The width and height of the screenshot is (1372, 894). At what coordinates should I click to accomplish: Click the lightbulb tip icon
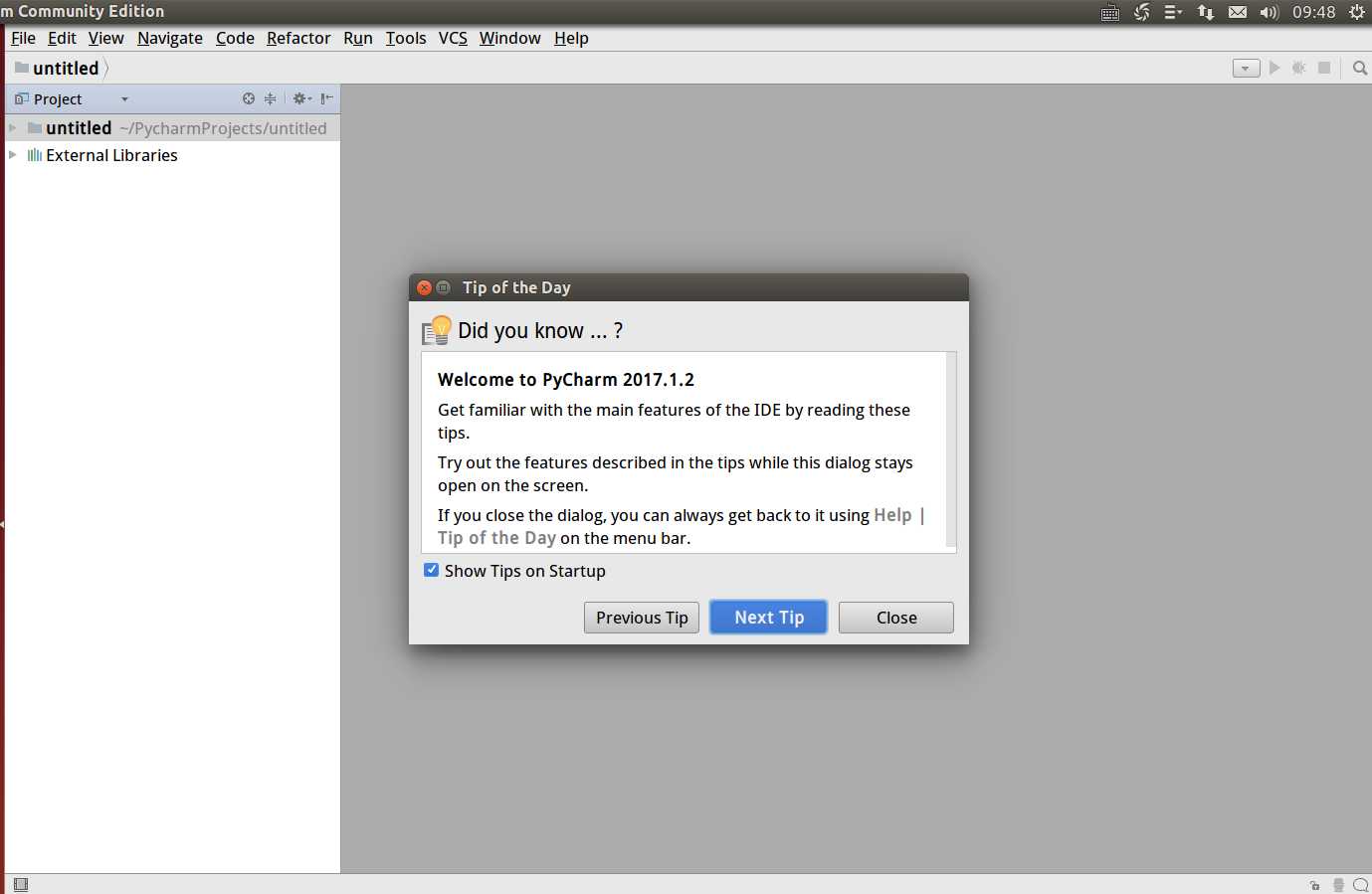(x=437, y=330)
